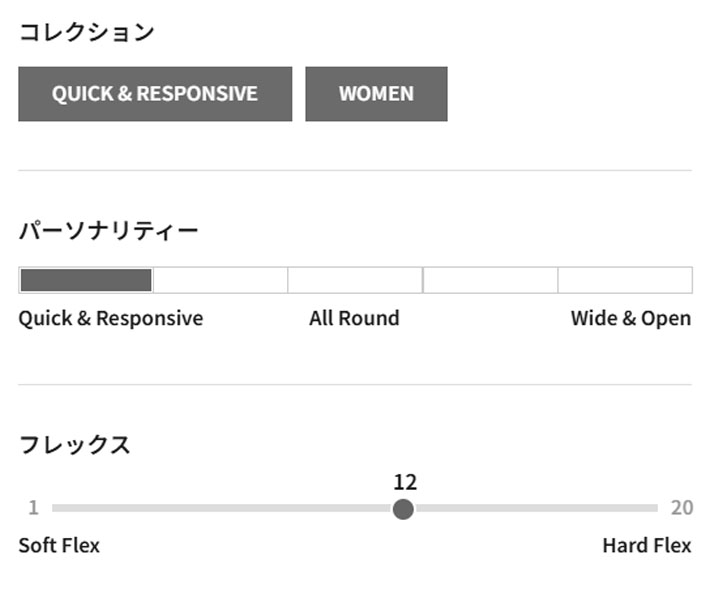The image size is (710, 589).
Task: Click the All Round scale label
Action: [354, 318]
